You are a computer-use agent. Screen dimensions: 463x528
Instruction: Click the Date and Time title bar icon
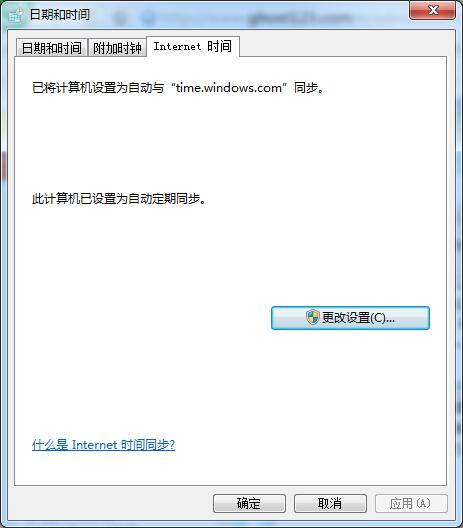click(15, 15)
